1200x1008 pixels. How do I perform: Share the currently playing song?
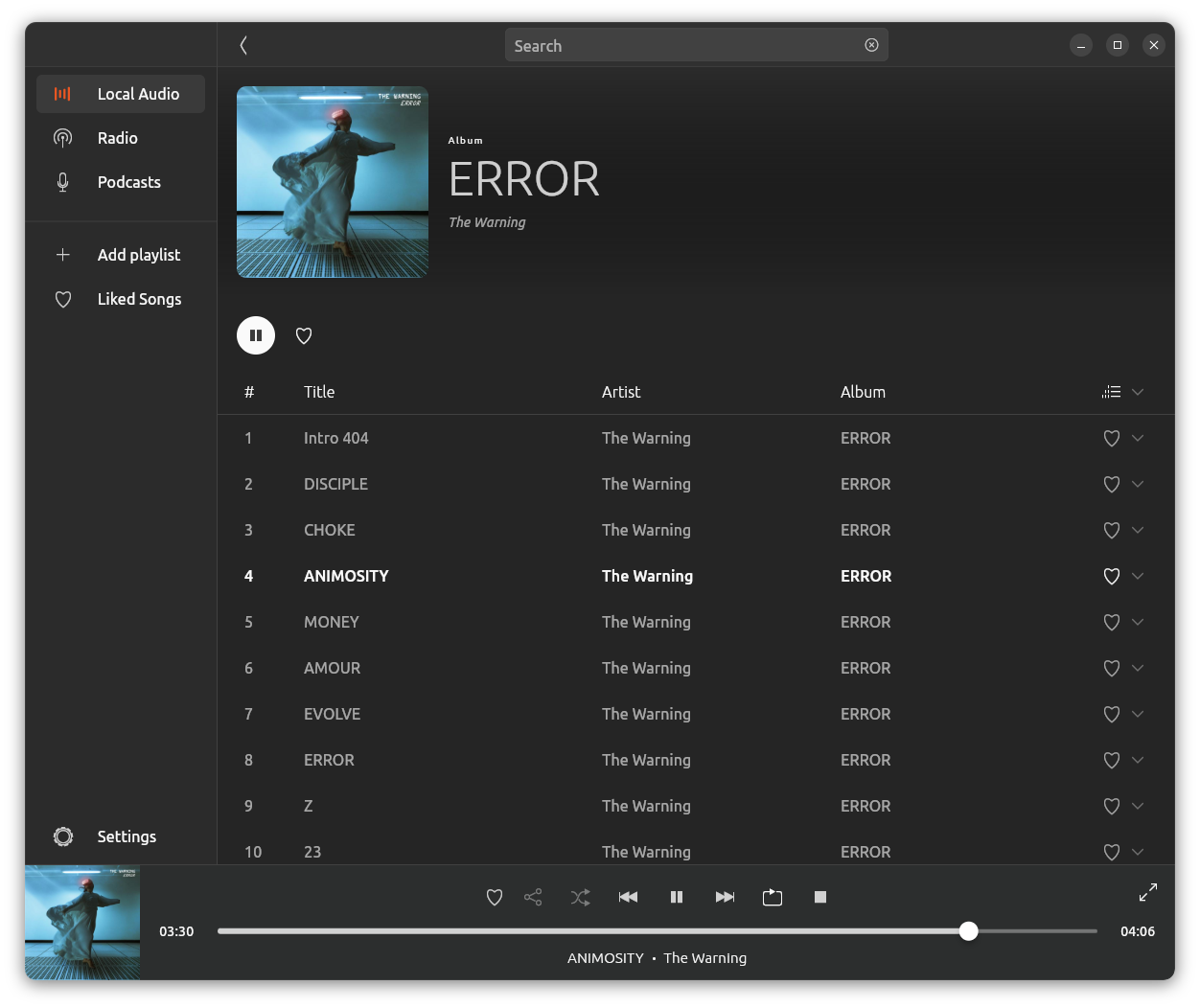click(533, 897)
